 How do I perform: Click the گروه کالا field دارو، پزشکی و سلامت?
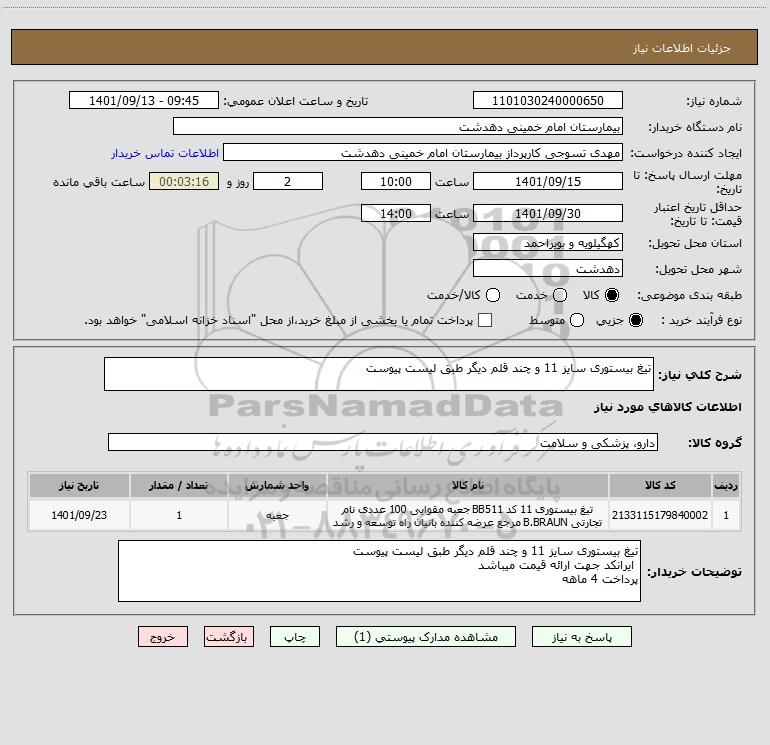[383, 442]
